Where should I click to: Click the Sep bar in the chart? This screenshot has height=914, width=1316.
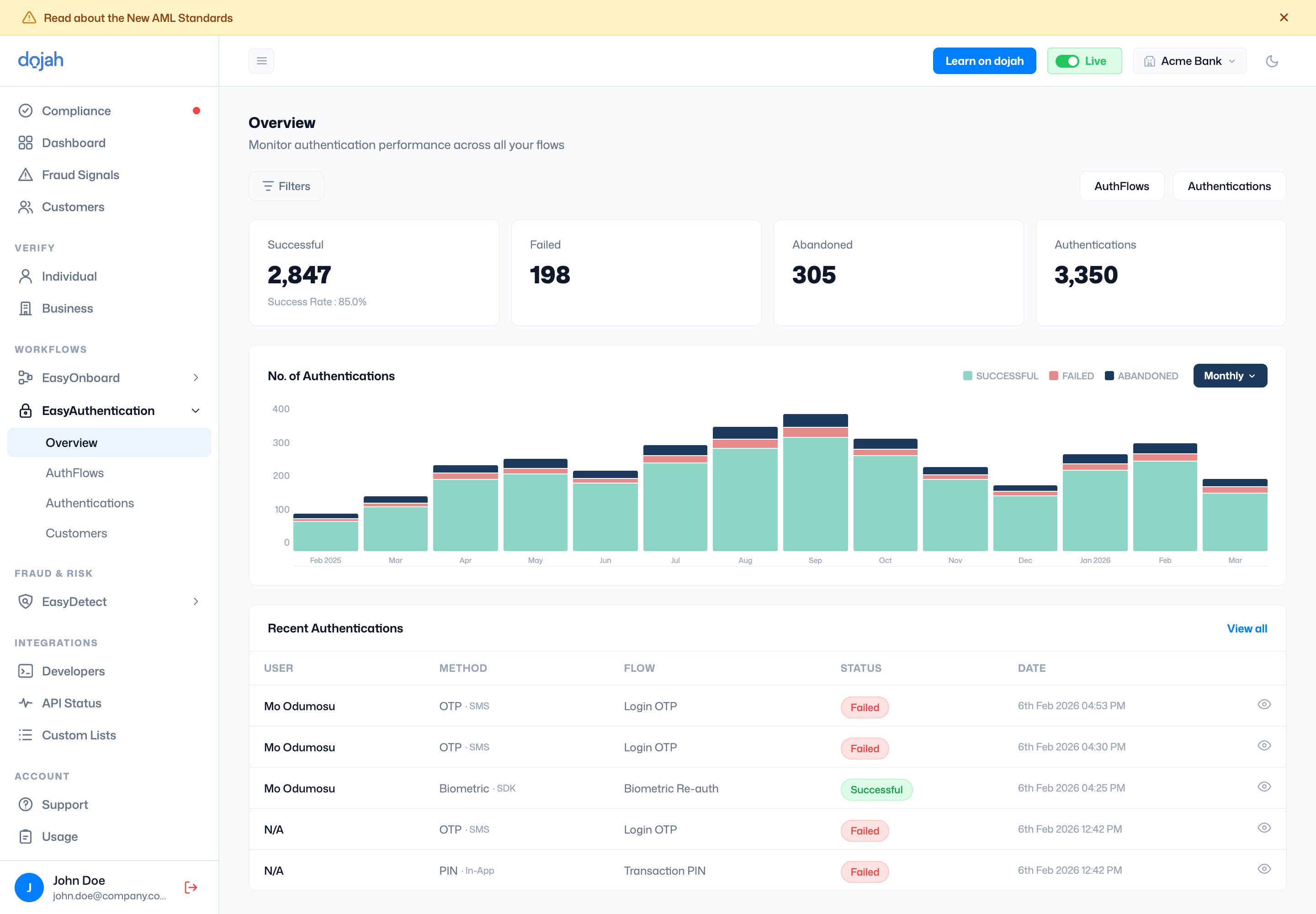pos(815,482)
